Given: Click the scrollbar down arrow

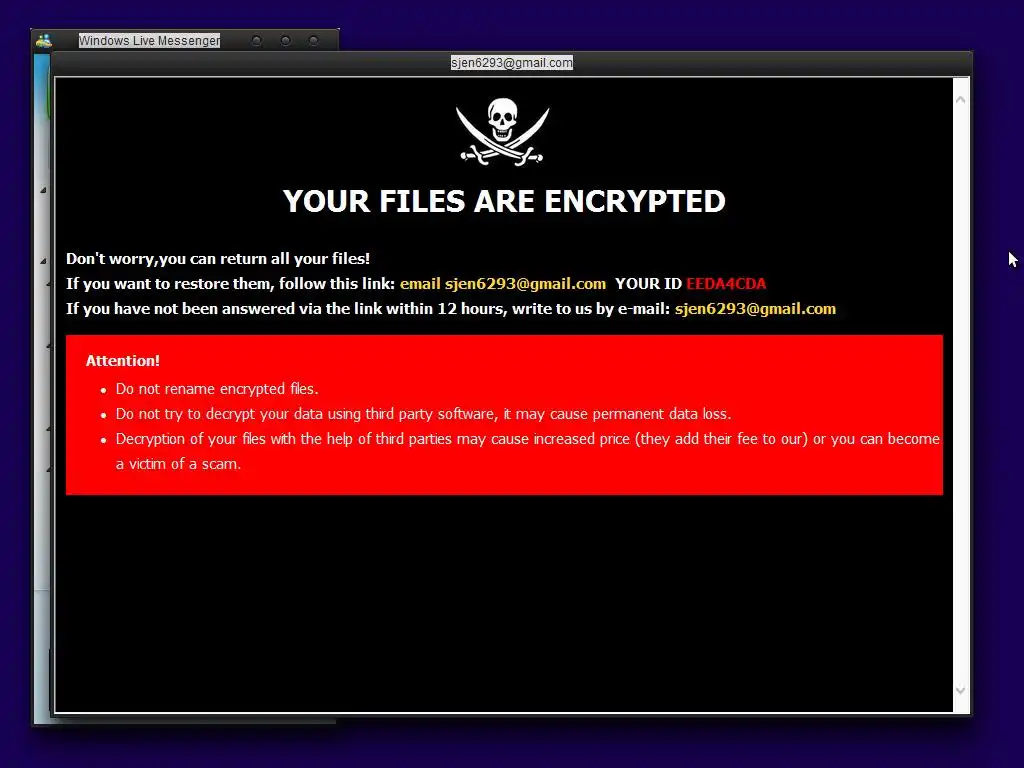Looking at the screenshot, I should tap(961, 690).
